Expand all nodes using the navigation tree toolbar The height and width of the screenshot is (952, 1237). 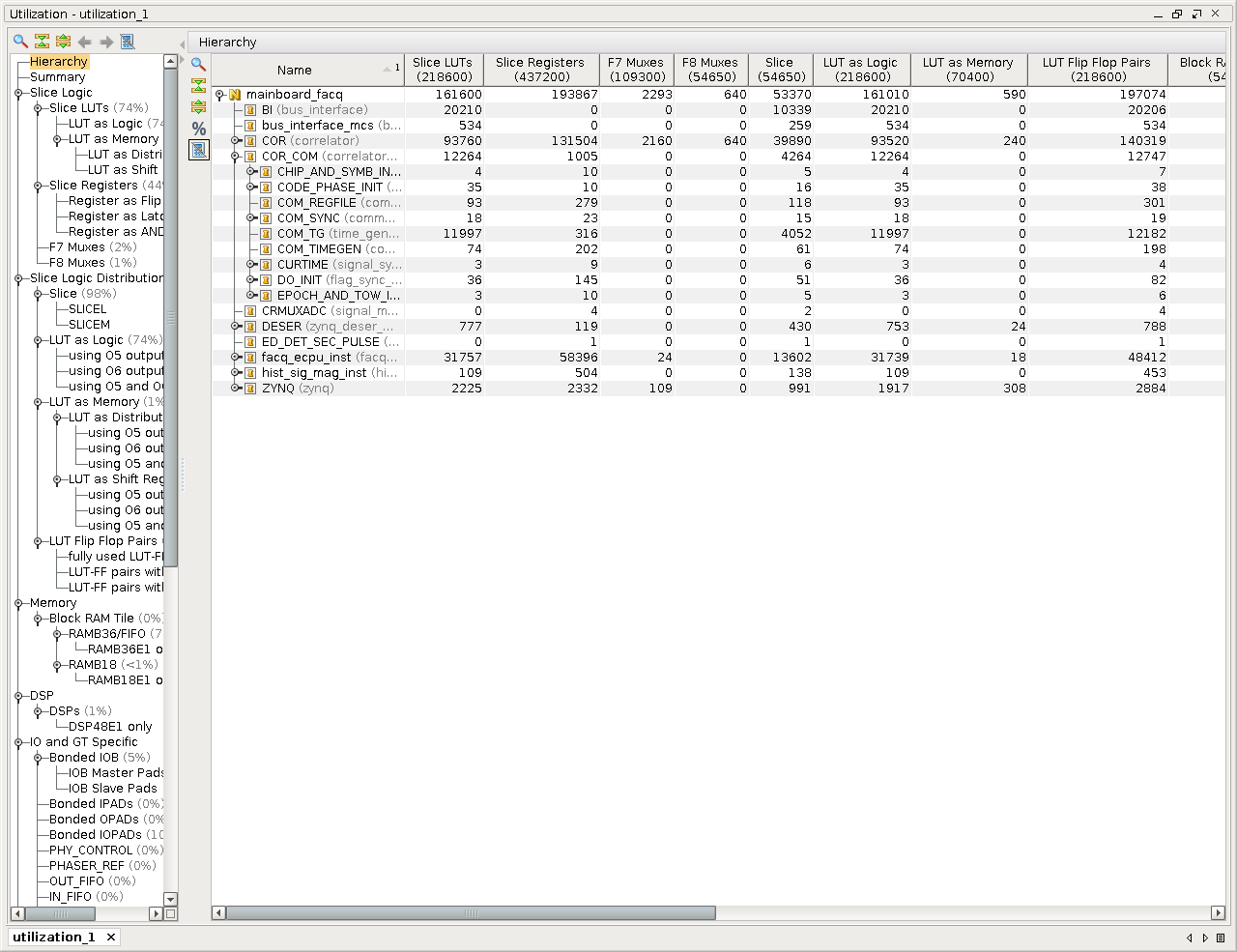pos(63,42)
